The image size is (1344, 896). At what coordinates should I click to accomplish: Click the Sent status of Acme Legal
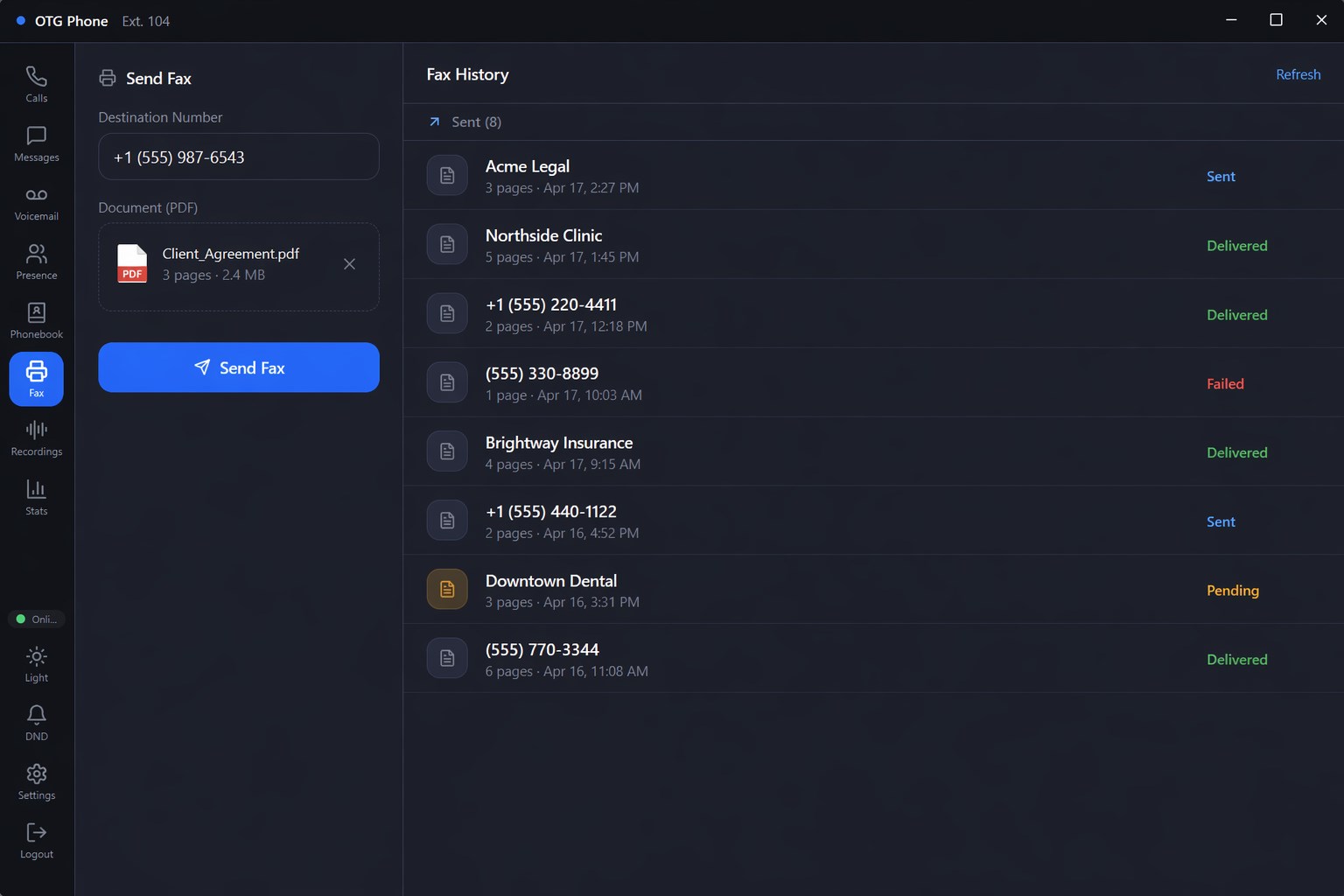(1221, 176)
